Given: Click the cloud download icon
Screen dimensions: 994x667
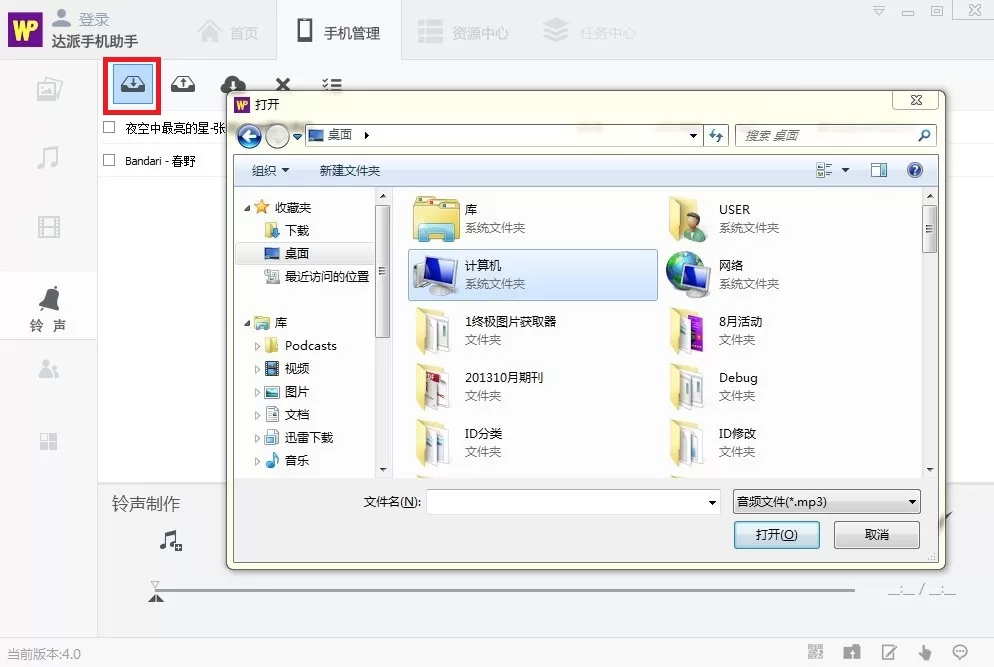Looking at the screenshot, I should (233, 84).
